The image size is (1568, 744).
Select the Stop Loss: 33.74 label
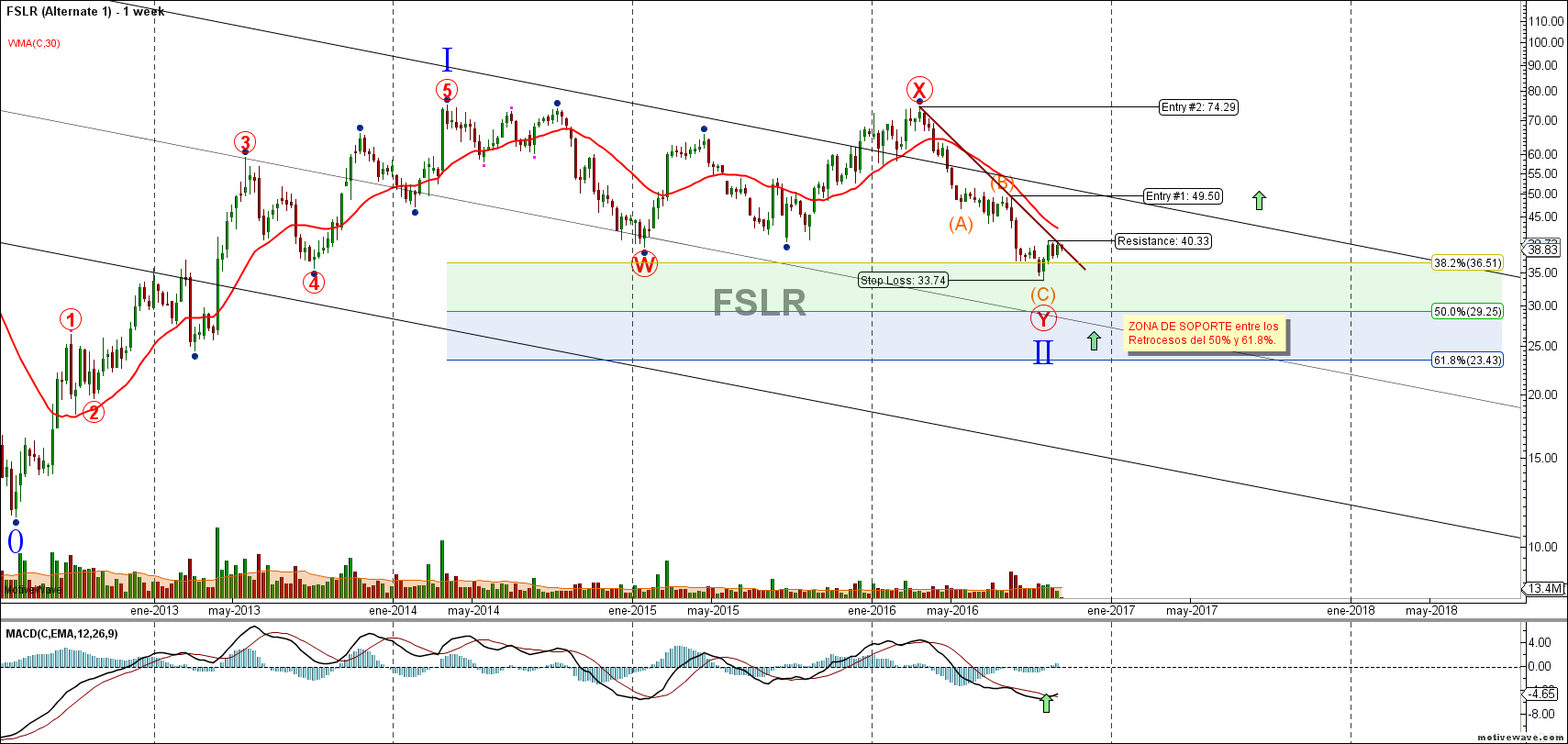[x=903, y=281]
